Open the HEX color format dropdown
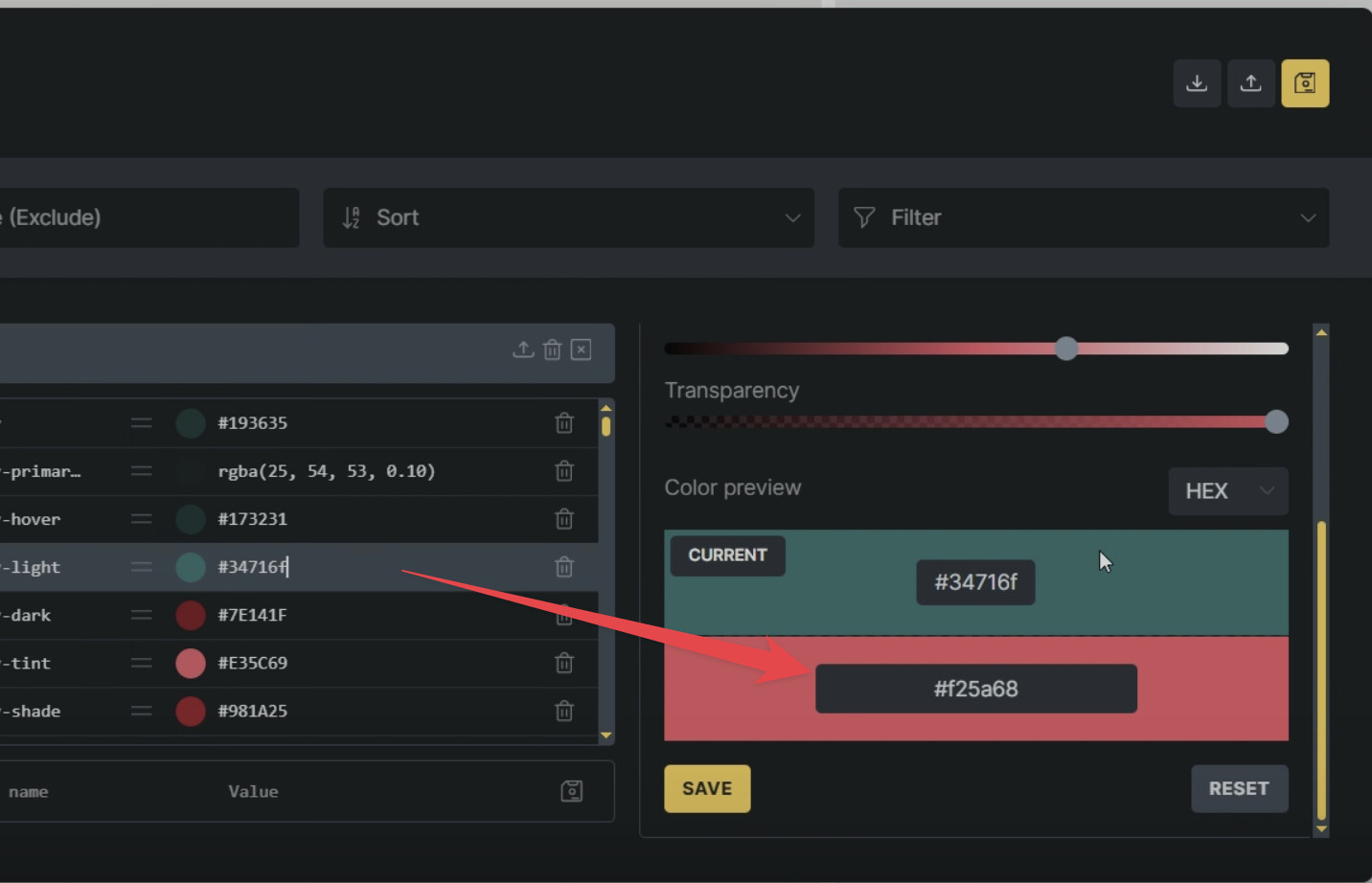The image size is (1372, 883). click(x=1228, y=491)
